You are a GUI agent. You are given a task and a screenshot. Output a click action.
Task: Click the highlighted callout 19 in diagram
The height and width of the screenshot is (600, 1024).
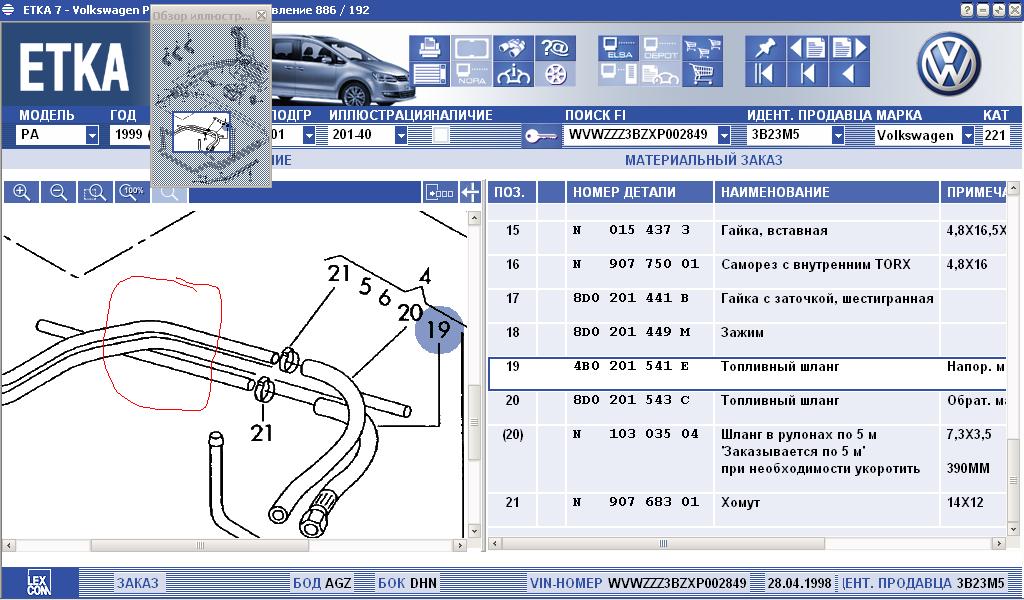439,330
